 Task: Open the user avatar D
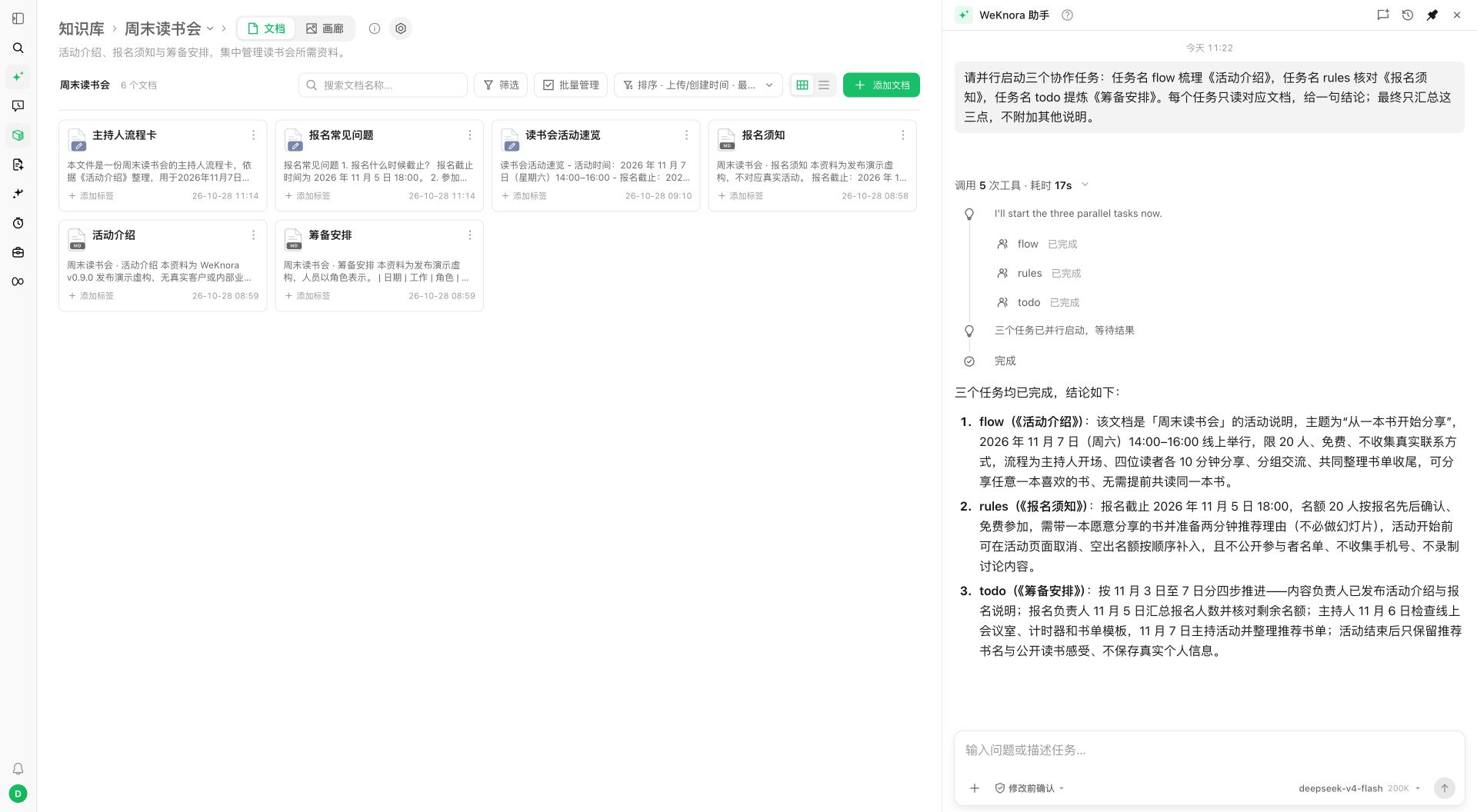click(18, 794)
